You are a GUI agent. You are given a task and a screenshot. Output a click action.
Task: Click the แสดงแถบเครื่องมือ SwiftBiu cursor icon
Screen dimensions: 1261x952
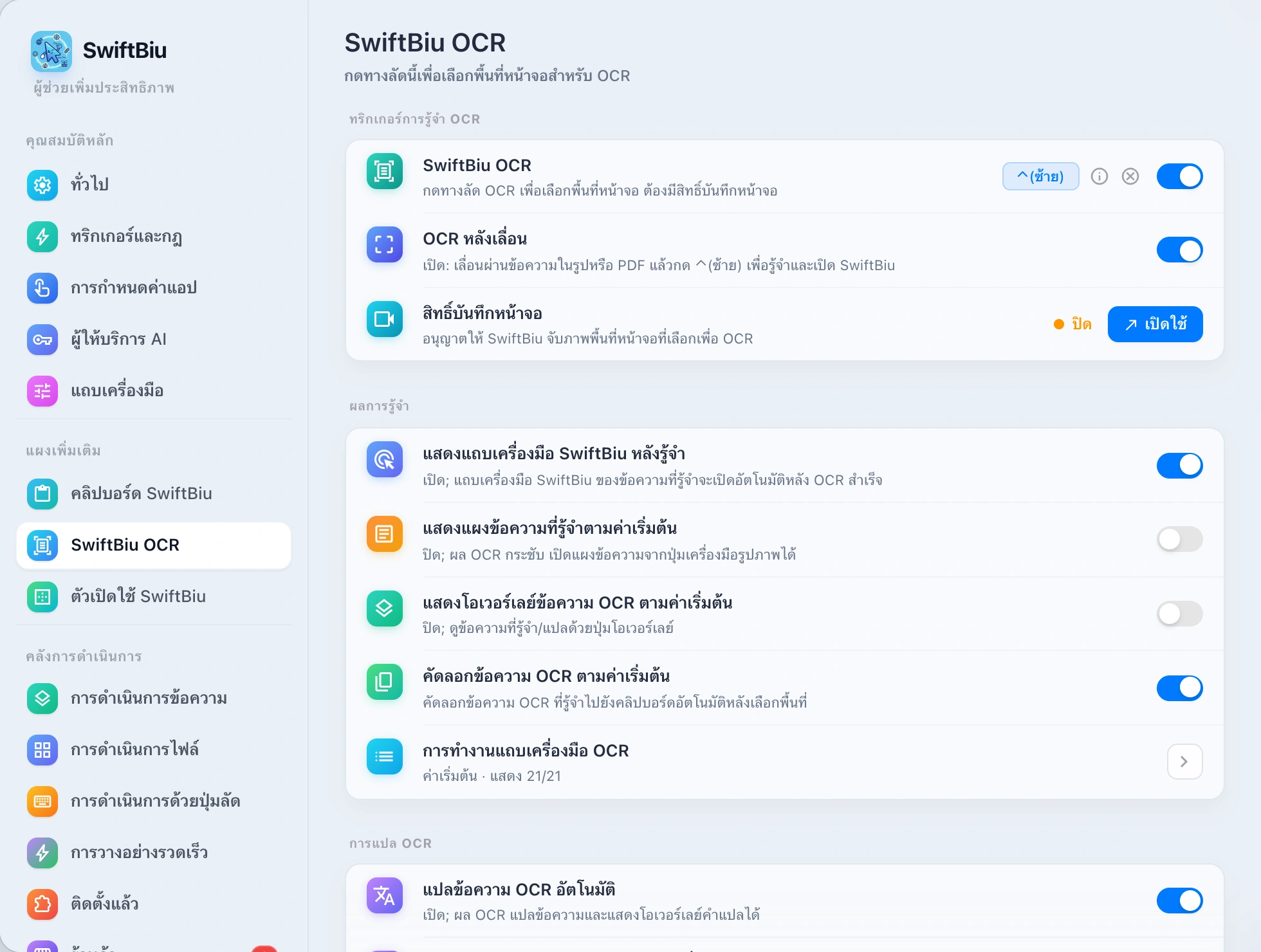(385, 459)
